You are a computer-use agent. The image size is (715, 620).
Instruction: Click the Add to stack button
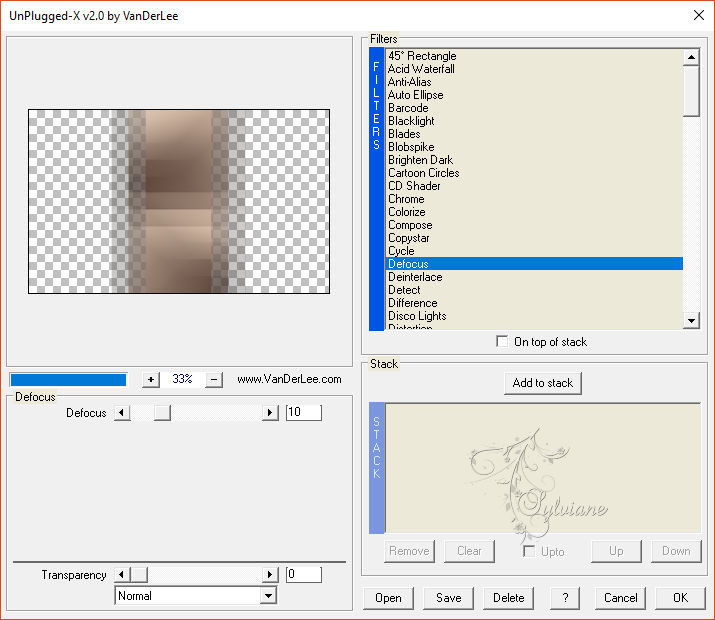click(x=543, y=383)
